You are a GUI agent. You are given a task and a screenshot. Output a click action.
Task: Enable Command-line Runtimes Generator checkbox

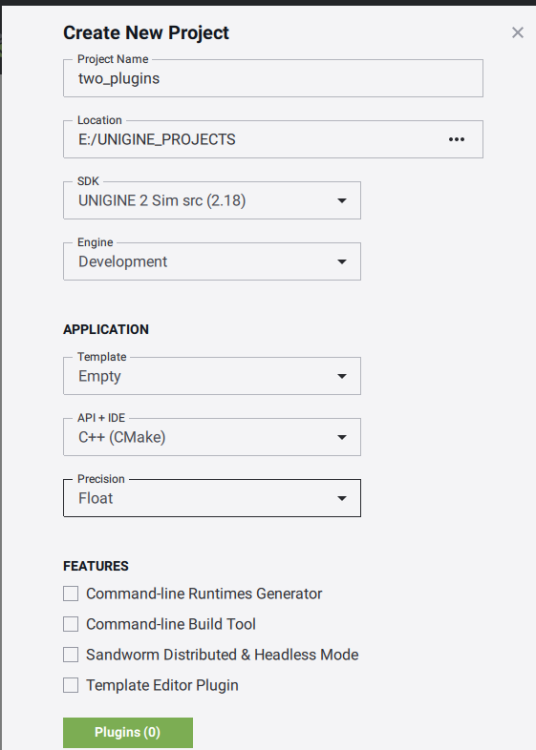click(x=71, y=594)
